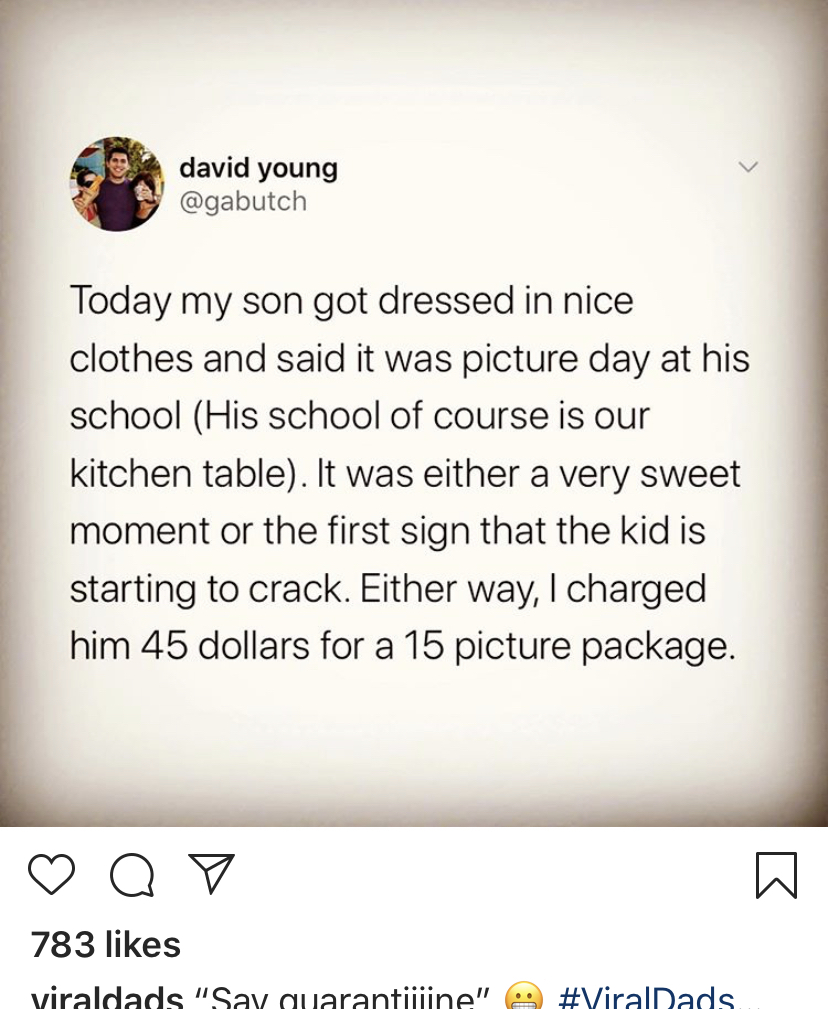Open the @gabutch handle
The width and height of the screenshot is (828, 1009).
243,201
